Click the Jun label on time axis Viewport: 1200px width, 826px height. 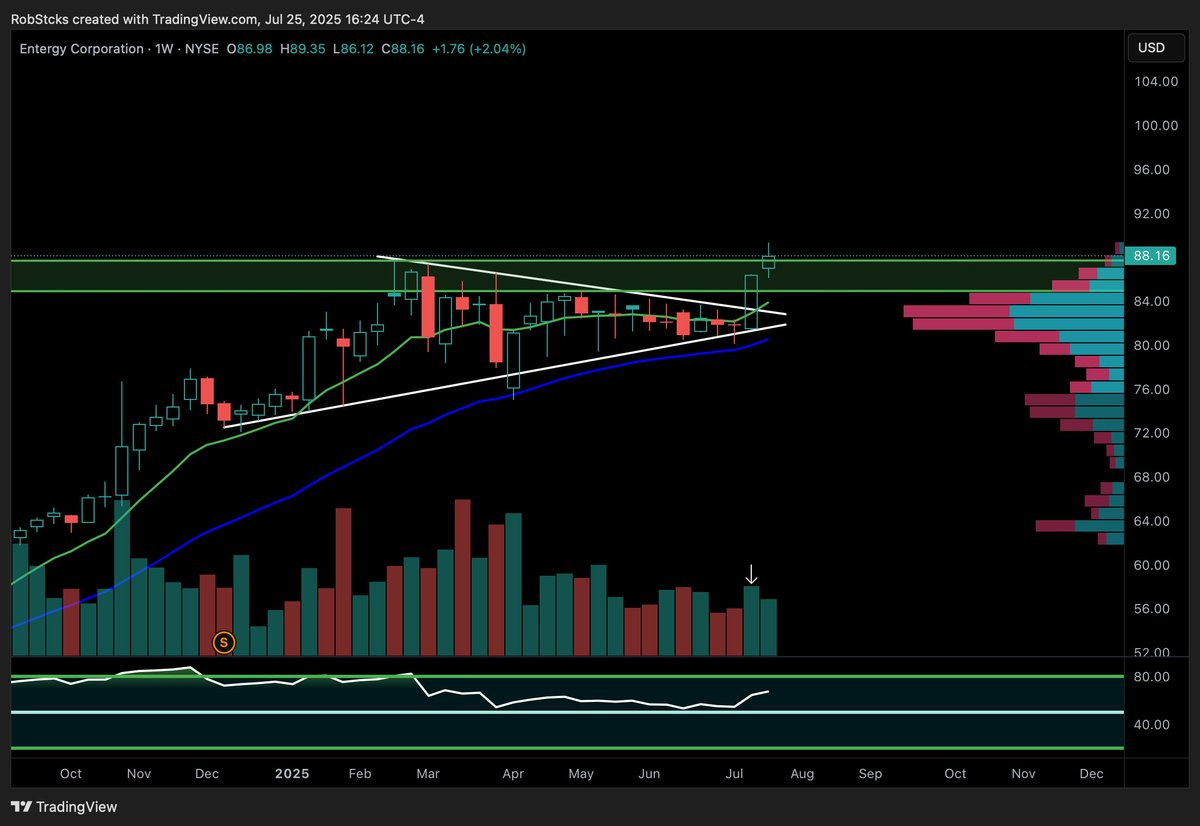(x=649, y=774)
